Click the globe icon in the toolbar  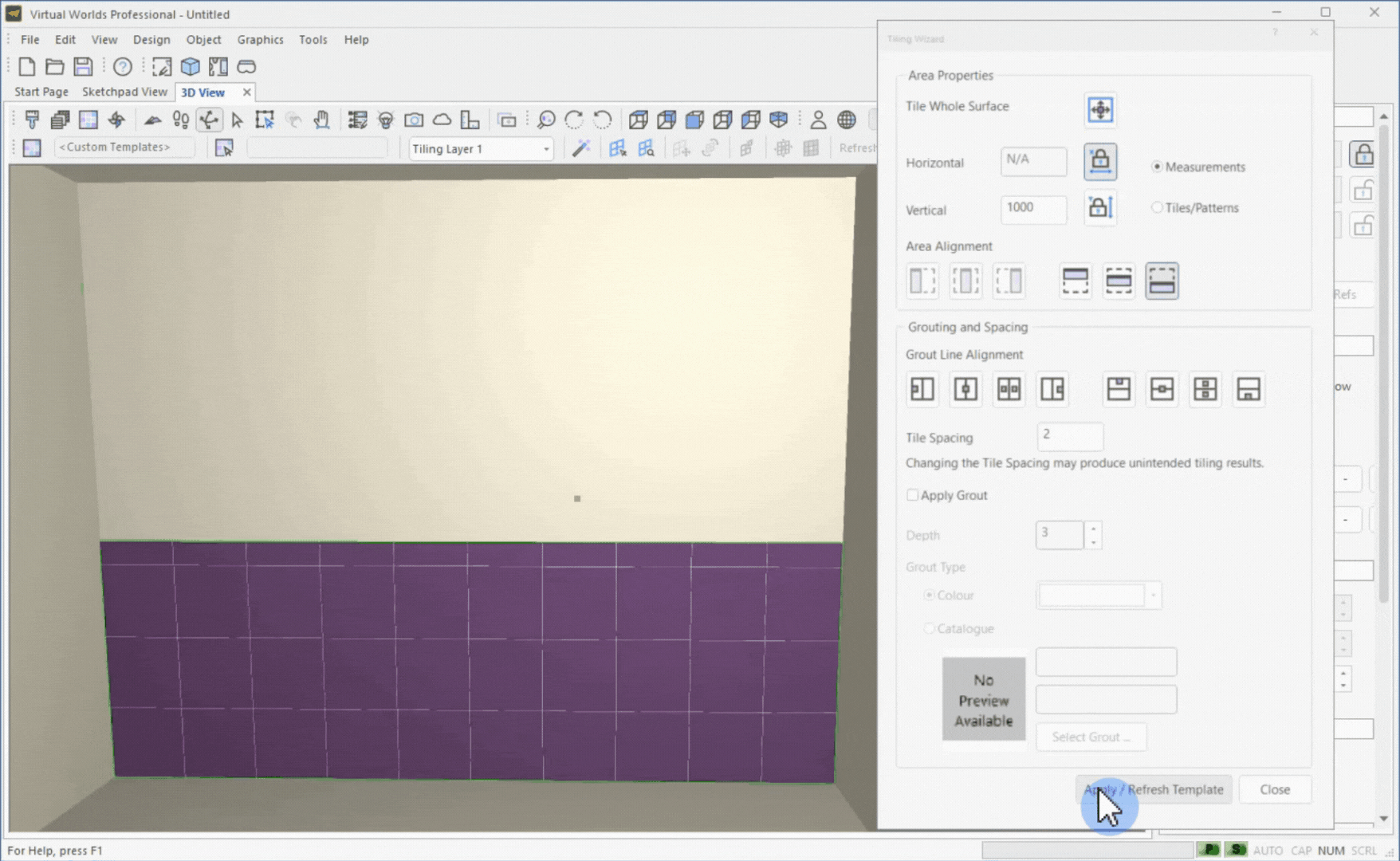pyautogui.click(x=847, y=120)
